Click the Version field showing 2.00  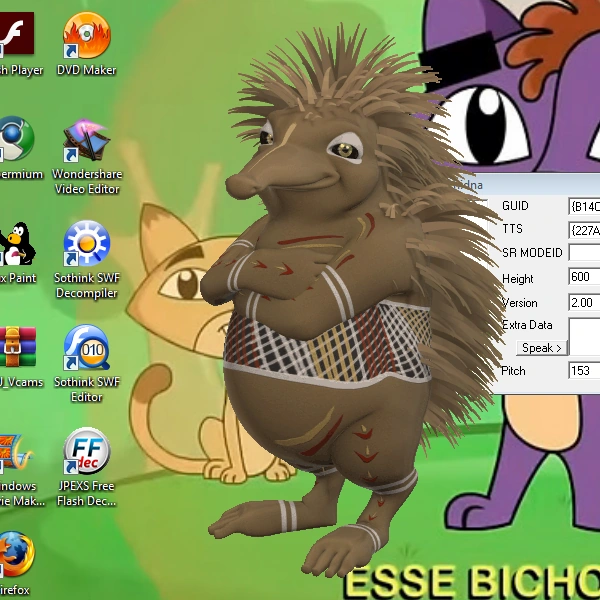point(584,302)
